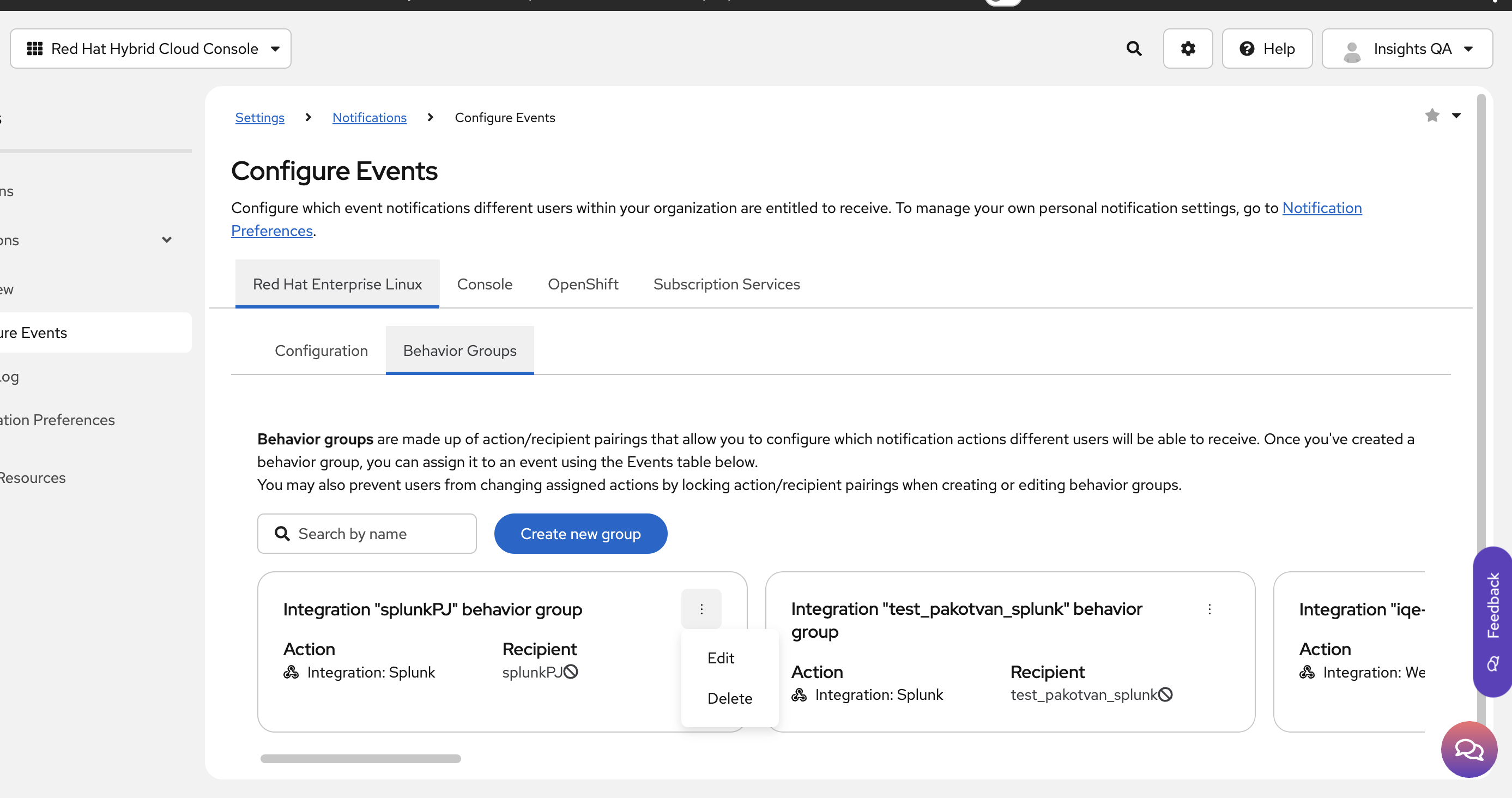The width and height of the screenshot is (1512, 798).
Task: Choose Delete from the behavior group menu
Action: pos(729,698)
